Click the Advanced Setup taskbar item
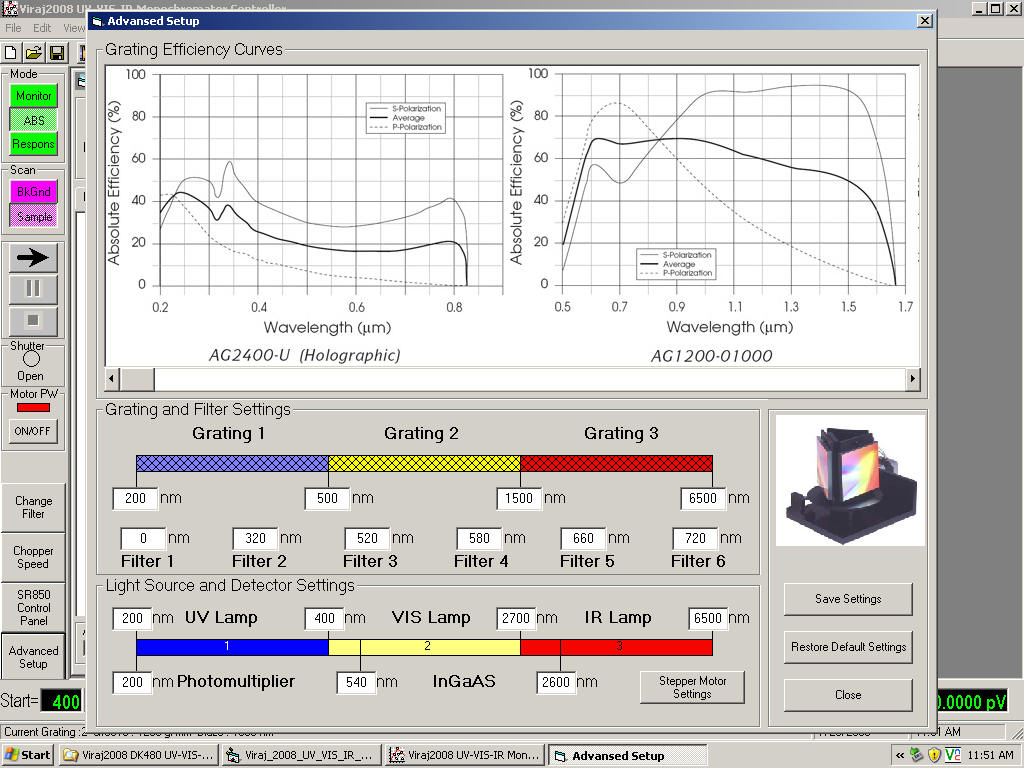 click(x=628, y=756)
